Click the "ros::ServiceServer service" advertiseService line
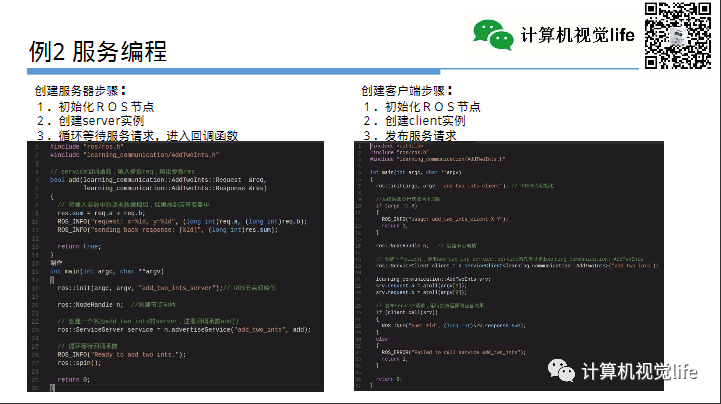This screenshot has height=404, width=721. pos(184,330)
